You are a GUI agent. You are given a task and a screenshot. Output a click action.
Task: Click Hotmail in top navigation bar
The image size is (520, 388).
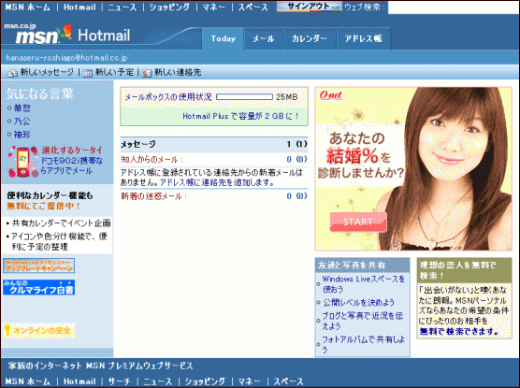[x=80, y=7]
